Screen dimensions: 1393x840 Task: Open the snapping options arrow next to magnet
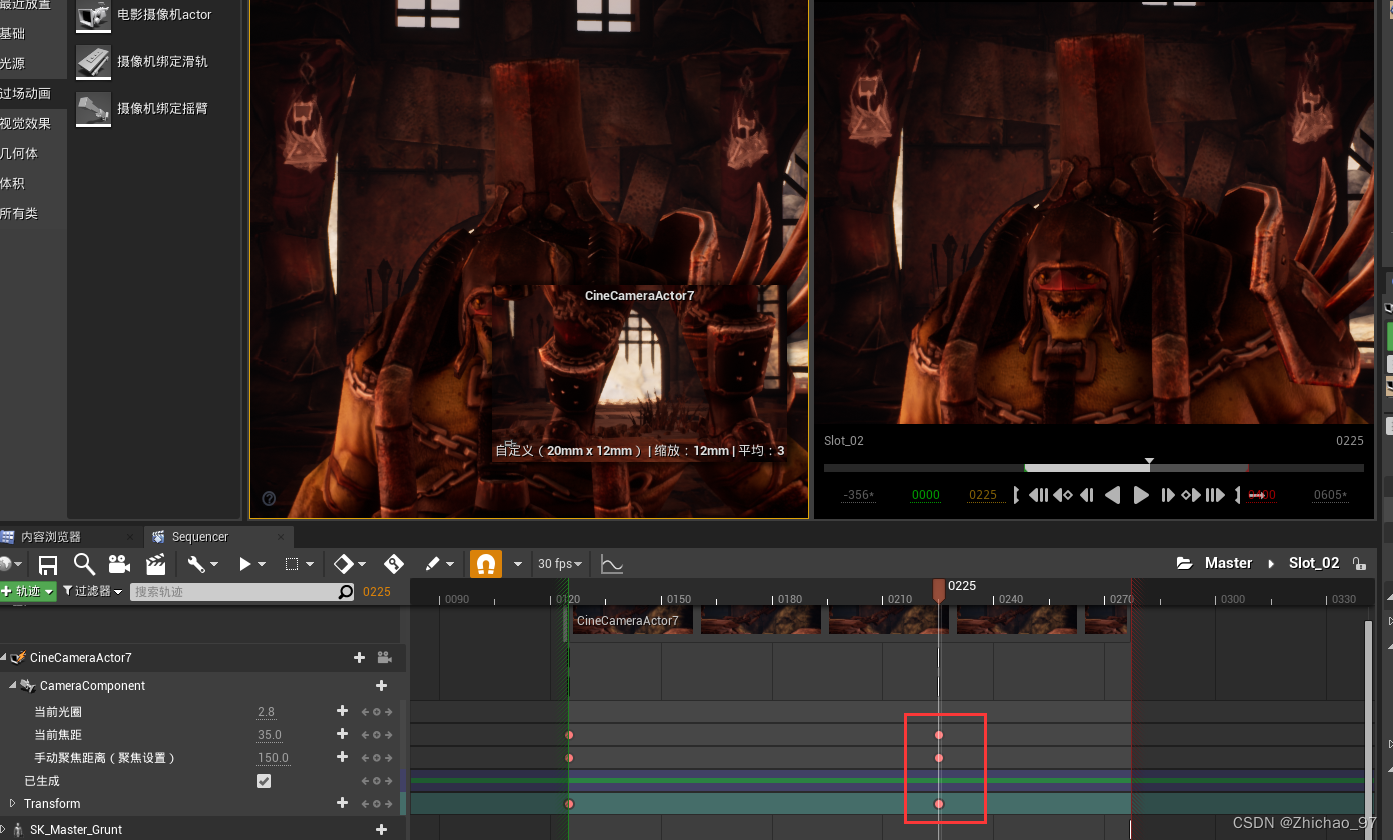518,564
